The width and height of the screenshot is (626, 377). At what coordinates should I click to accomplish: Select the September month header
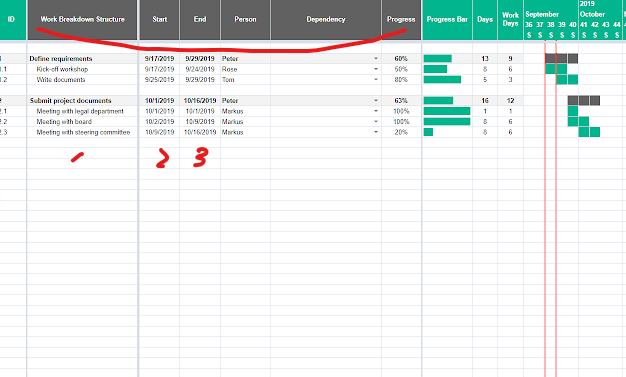(542, 14)
